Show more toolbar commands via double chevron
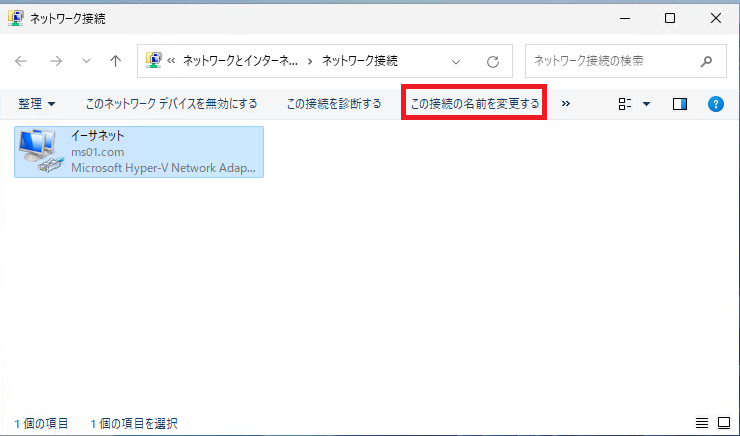 tap(566, 104)
